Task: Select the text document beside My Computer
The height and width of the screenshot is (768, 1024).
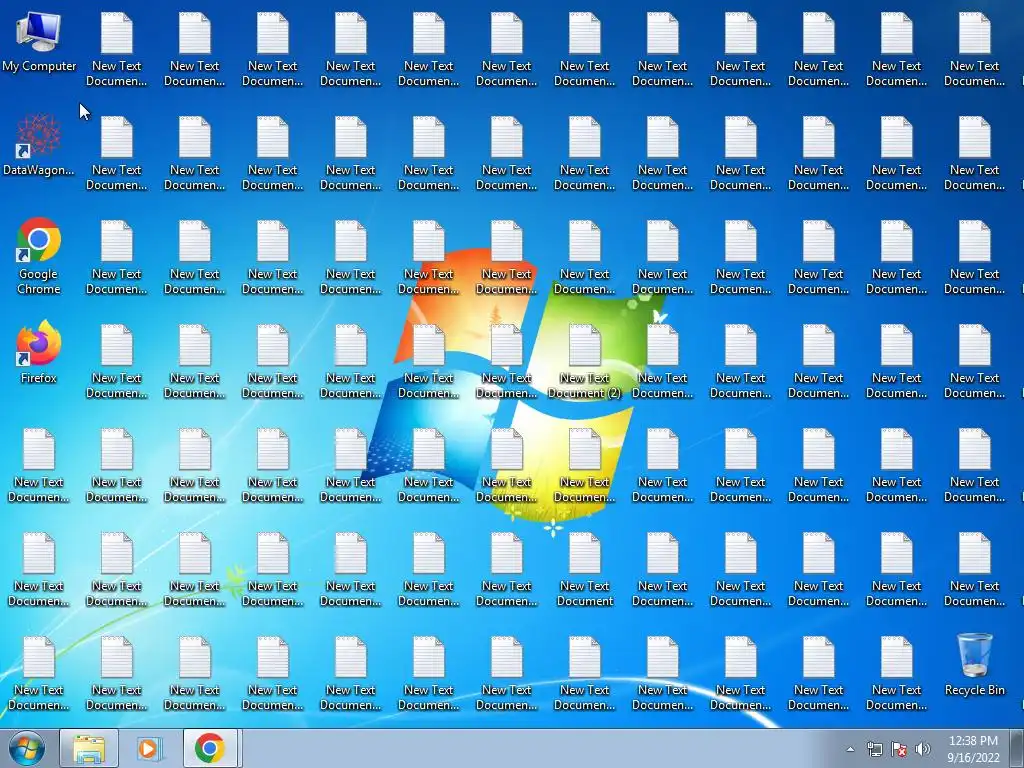Action: 116,50
